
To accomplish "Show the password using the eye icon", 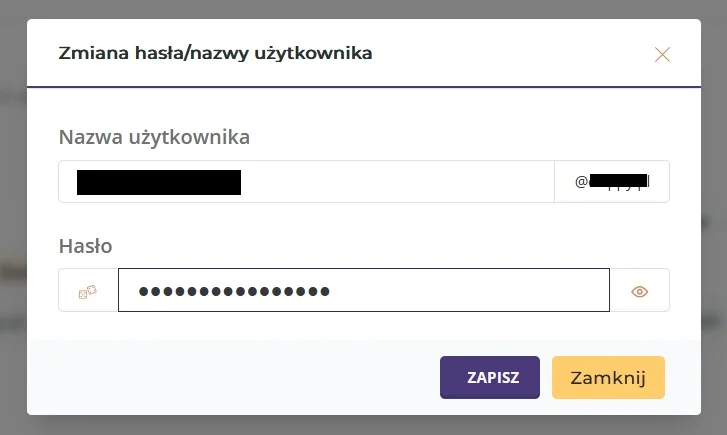I will (639, 291).
